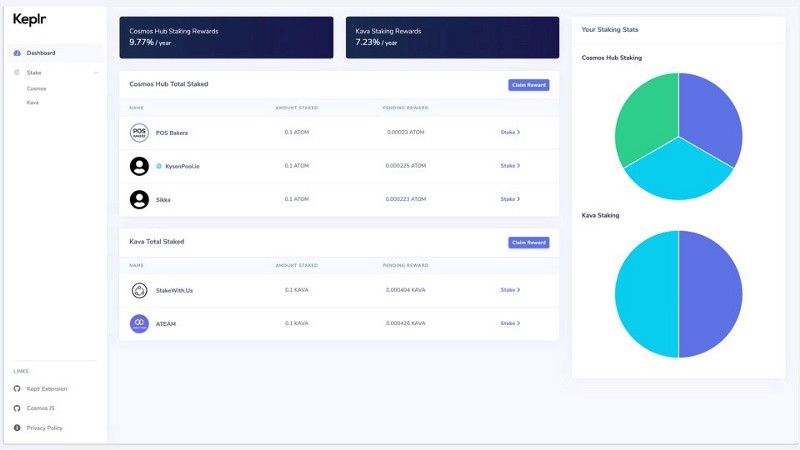Click the 0.1 KAVA amount for StakeWith.Us
This screenshot has width=800, height=450.
coord(297,290)
